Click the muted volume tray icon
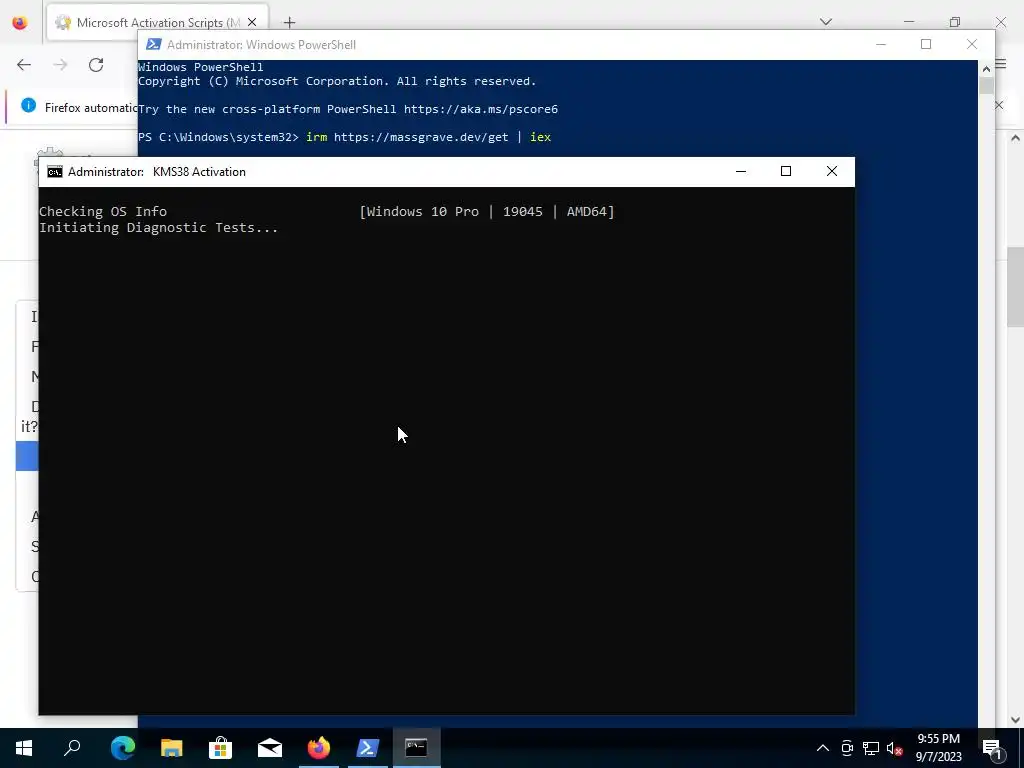This screenshot has height=768, width=1024. tap(895, 748)
